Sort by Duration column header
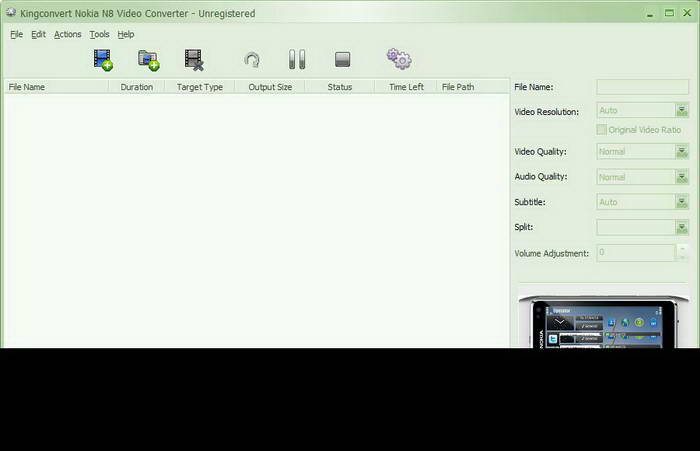The width and height of the screenshot is (700, 451). [x=137, y=87]
